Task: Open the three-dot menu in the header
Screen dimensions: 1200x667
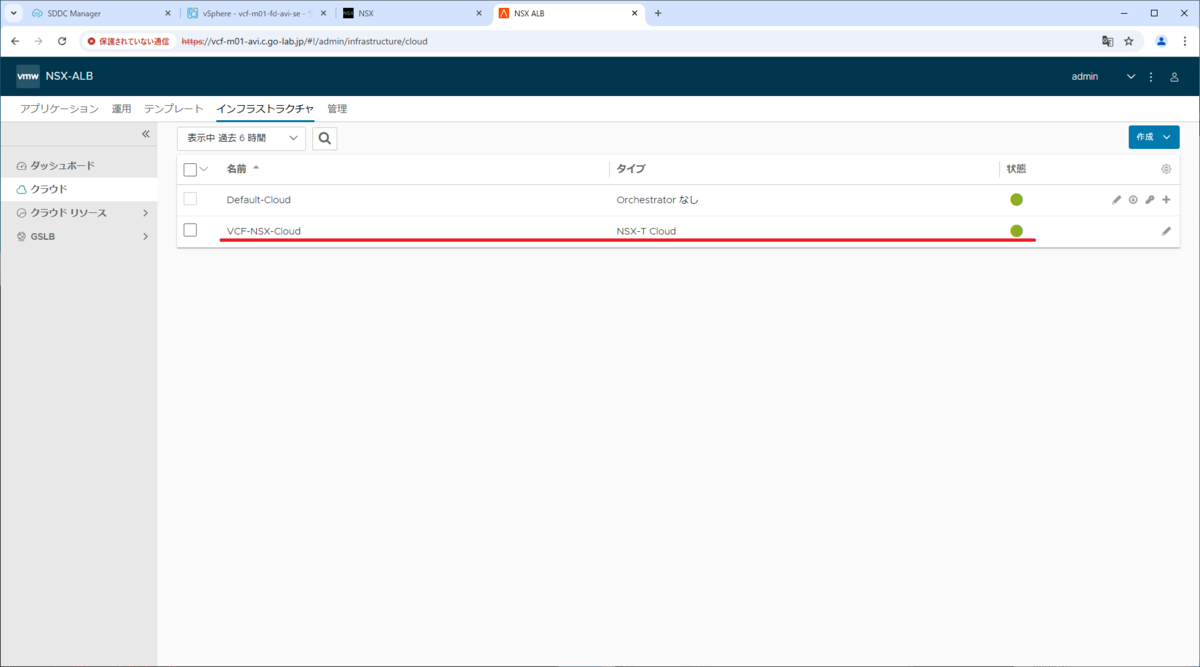Action: click(x=1151, y=77)
